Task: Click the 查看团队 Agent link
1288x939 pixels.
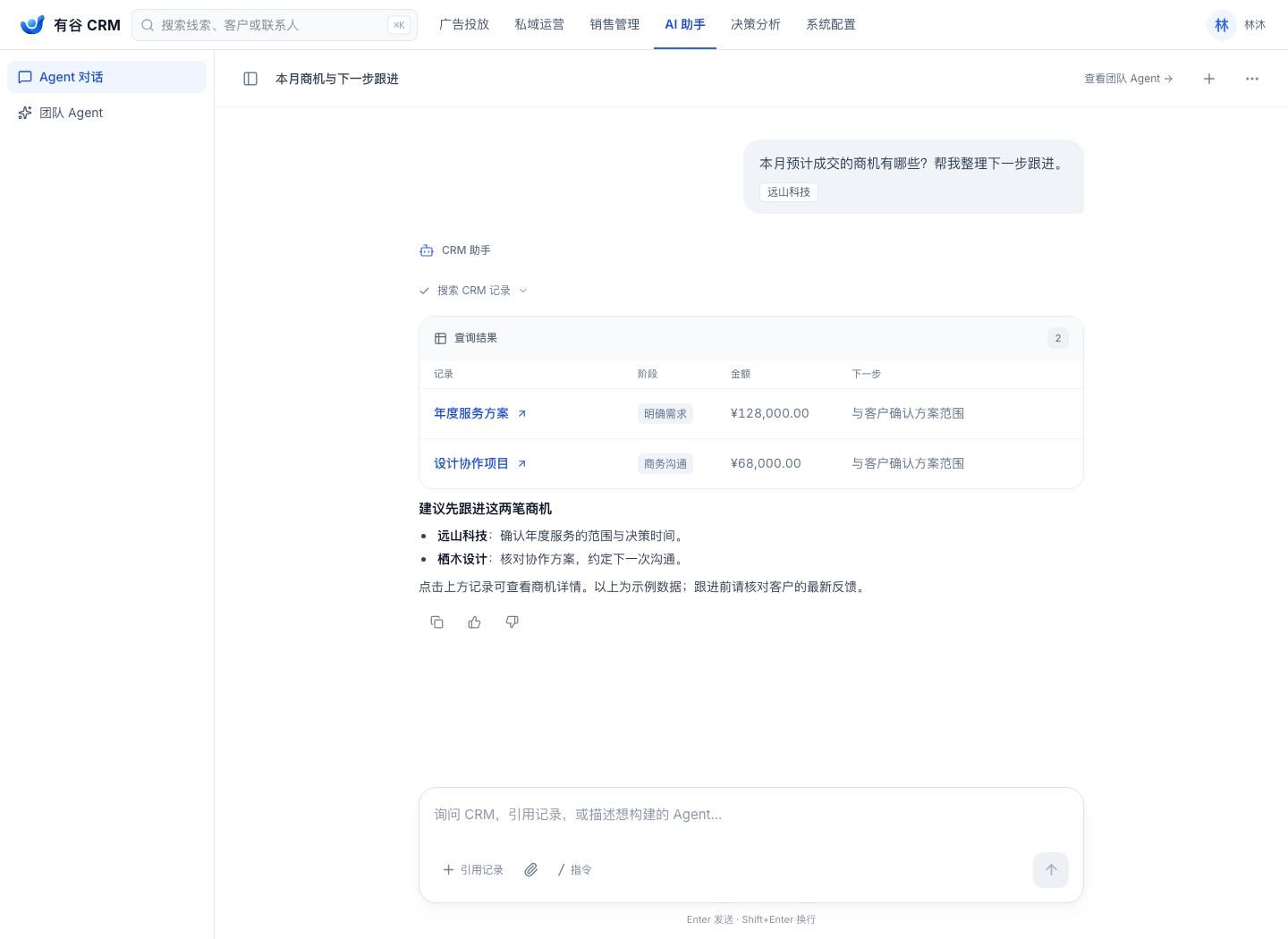Action: pyautogui.click(x=1129, y=79)
